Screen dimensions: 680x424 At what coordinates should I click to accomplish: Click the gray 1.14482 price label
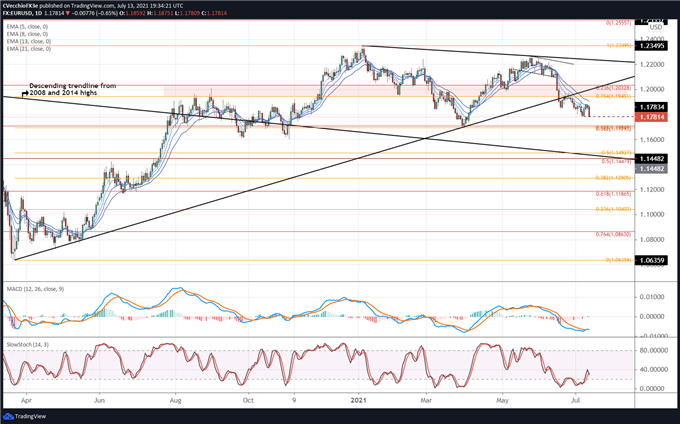[651, 169]
